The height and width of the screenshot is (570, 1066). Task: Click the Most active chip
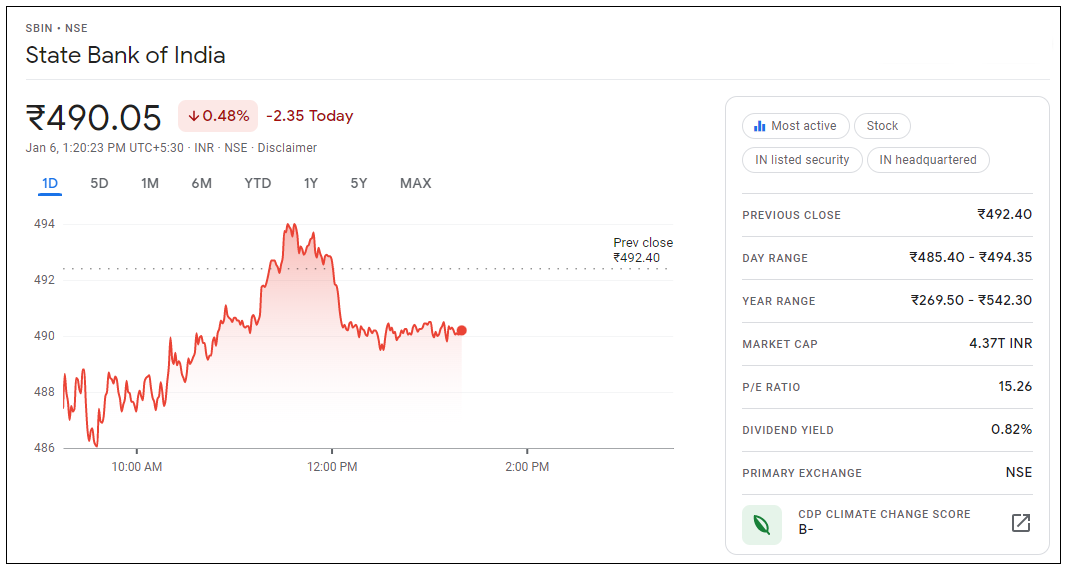[796, 126]
